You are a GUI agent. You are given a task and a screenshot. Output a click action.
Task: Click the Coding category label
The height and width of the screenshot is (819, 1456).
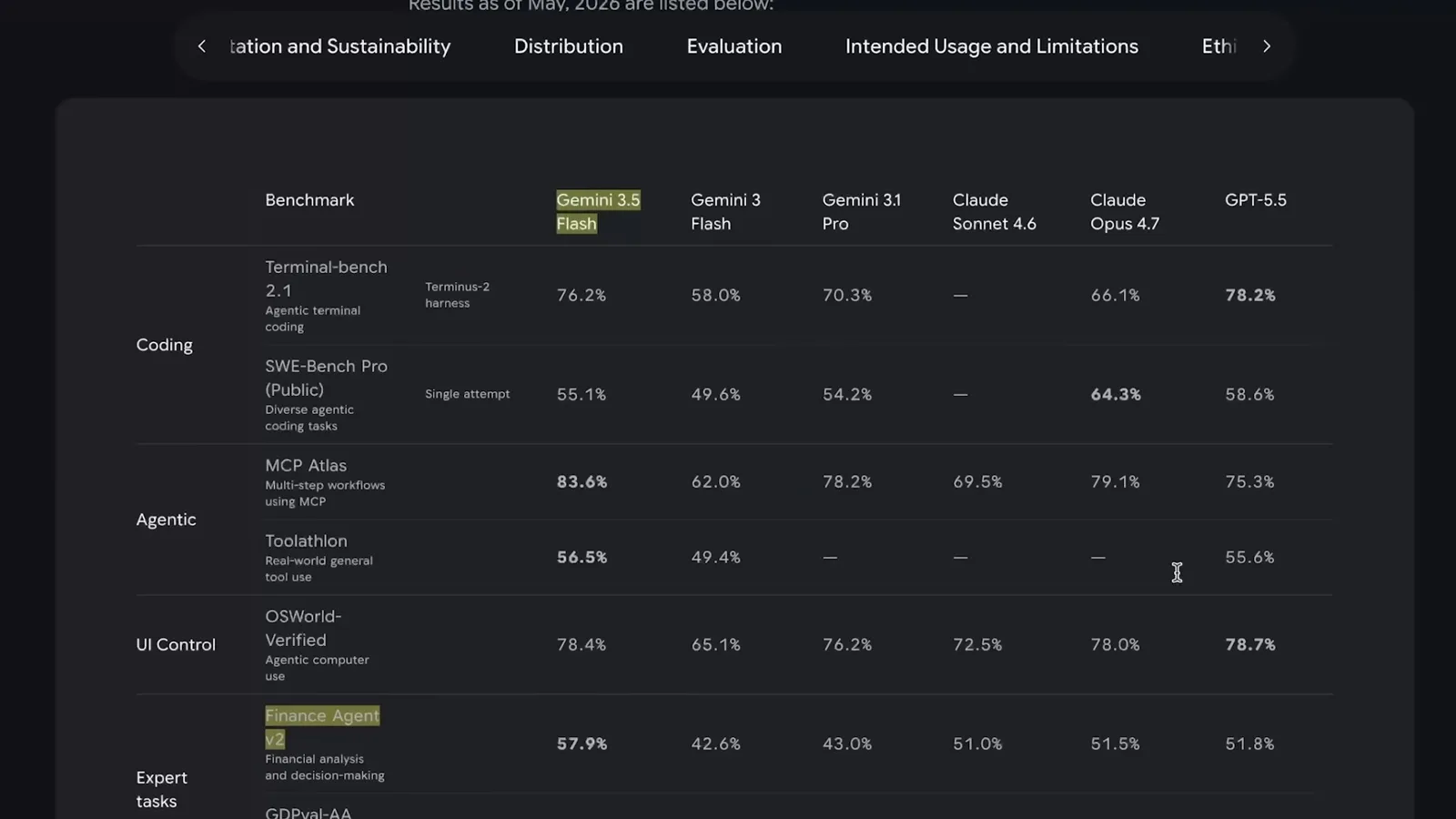click(x=164, y=345)
